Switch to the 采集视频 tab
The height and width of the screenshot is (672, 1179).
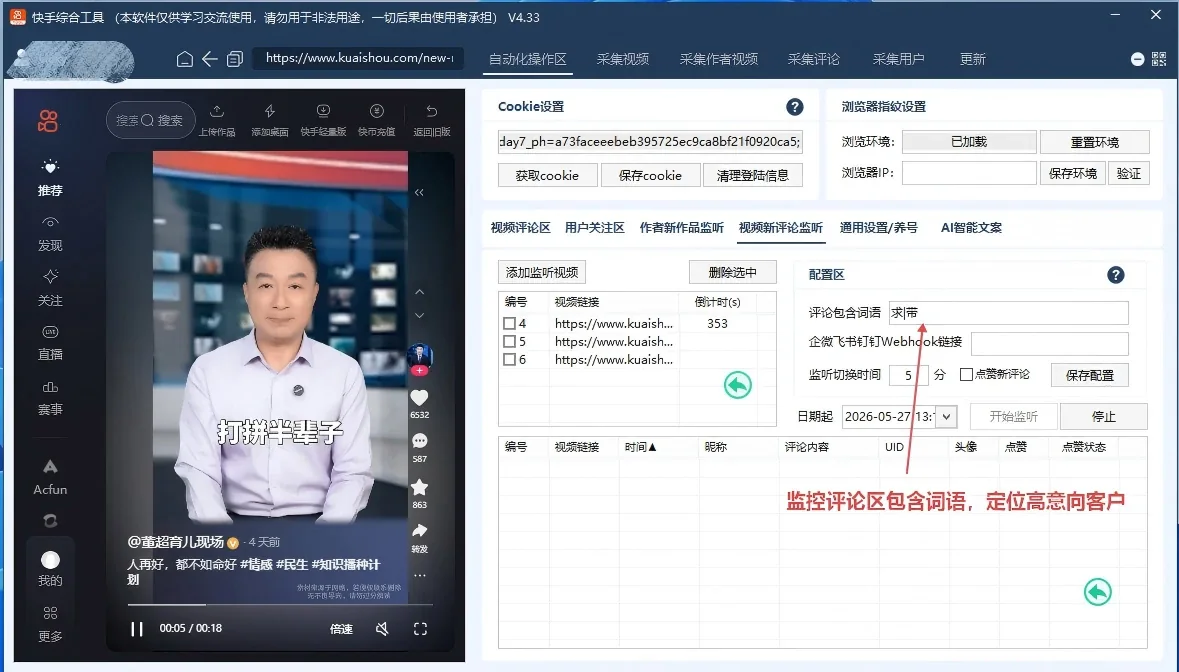(x=623, y=59)
